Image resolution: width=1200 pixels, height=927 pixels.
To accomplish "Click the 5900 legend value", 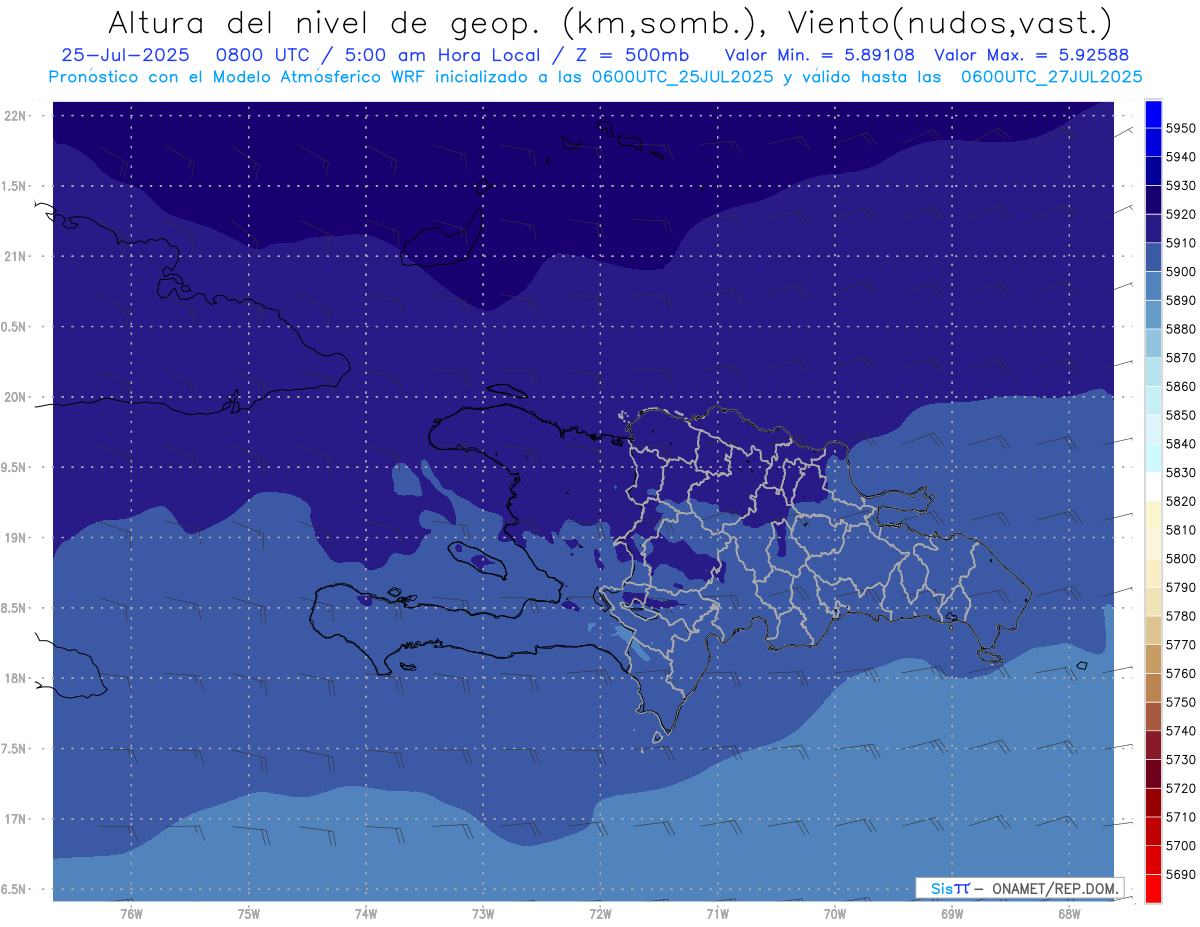I will pos(1180,272).
